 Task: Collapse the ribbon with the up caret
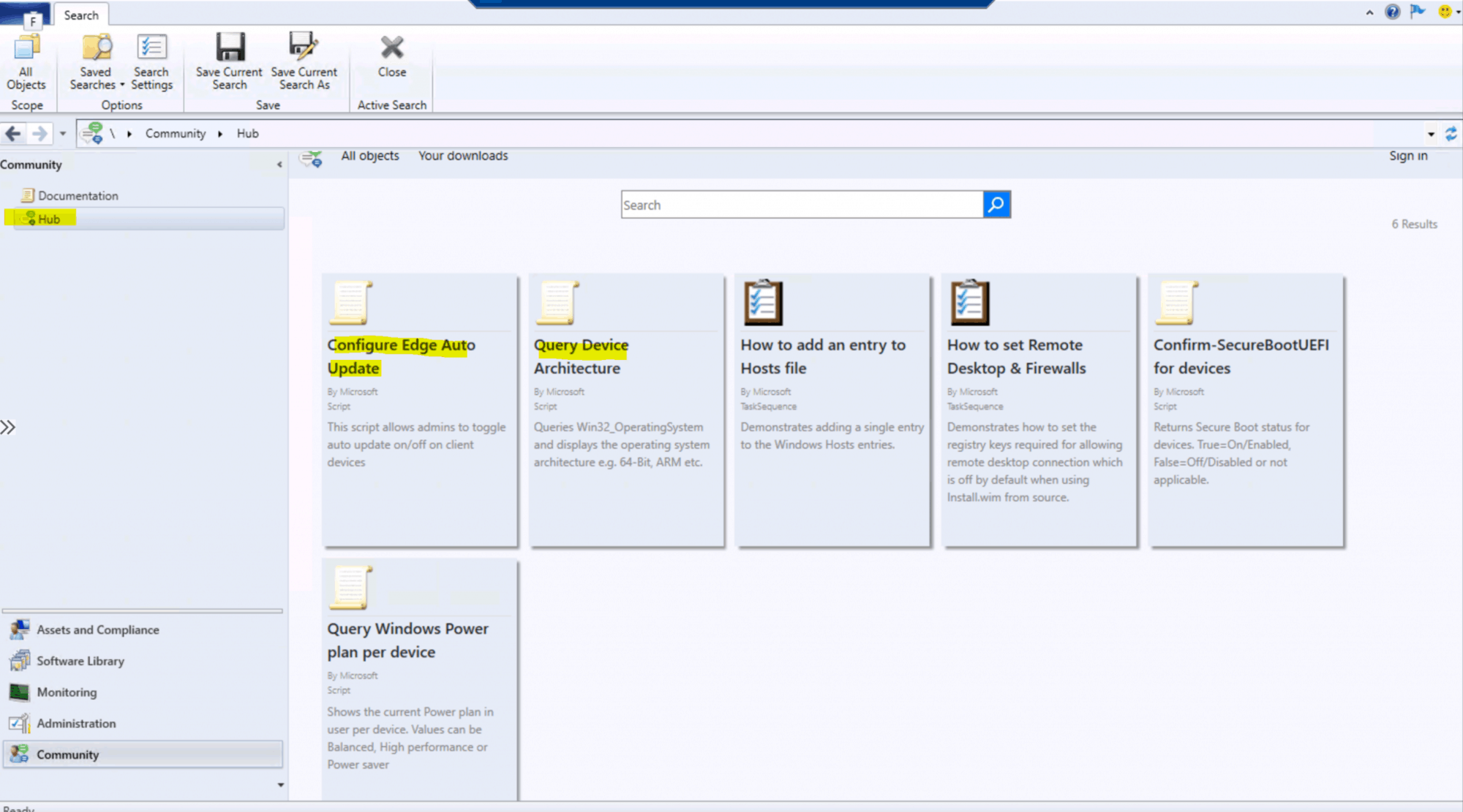point(1369,12)
